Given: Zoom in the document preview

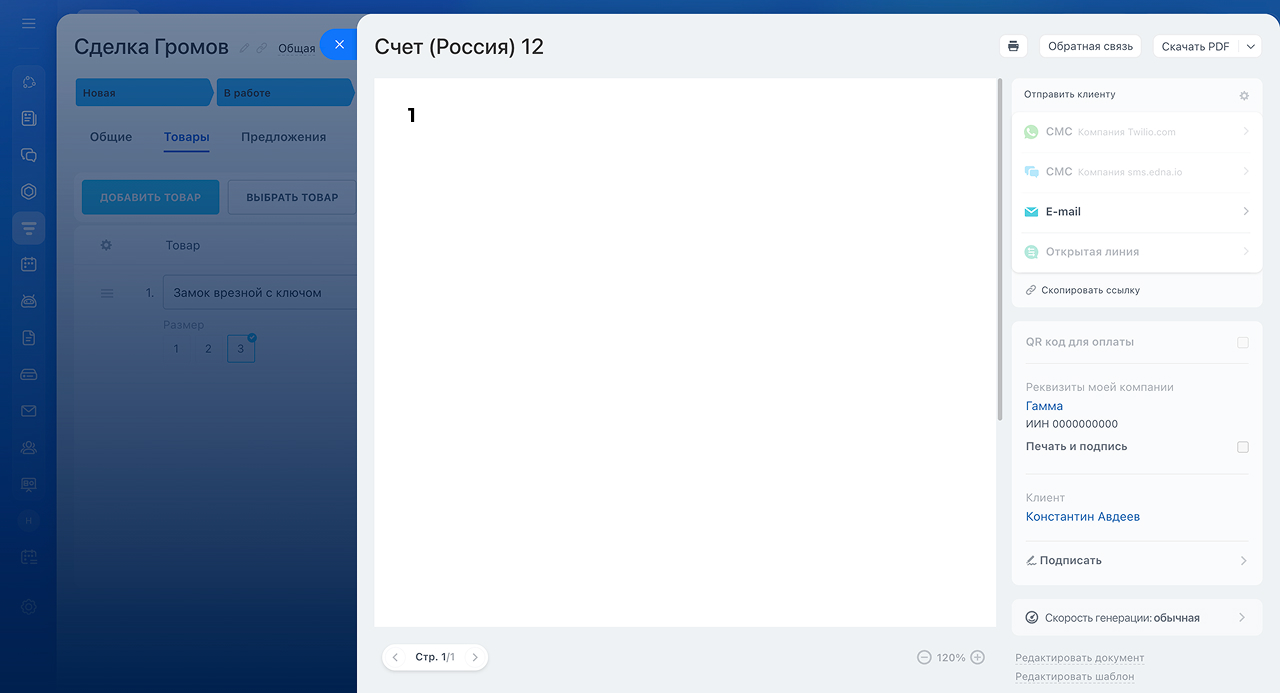Looking at the screenshot, I should [x=978, y=657].
